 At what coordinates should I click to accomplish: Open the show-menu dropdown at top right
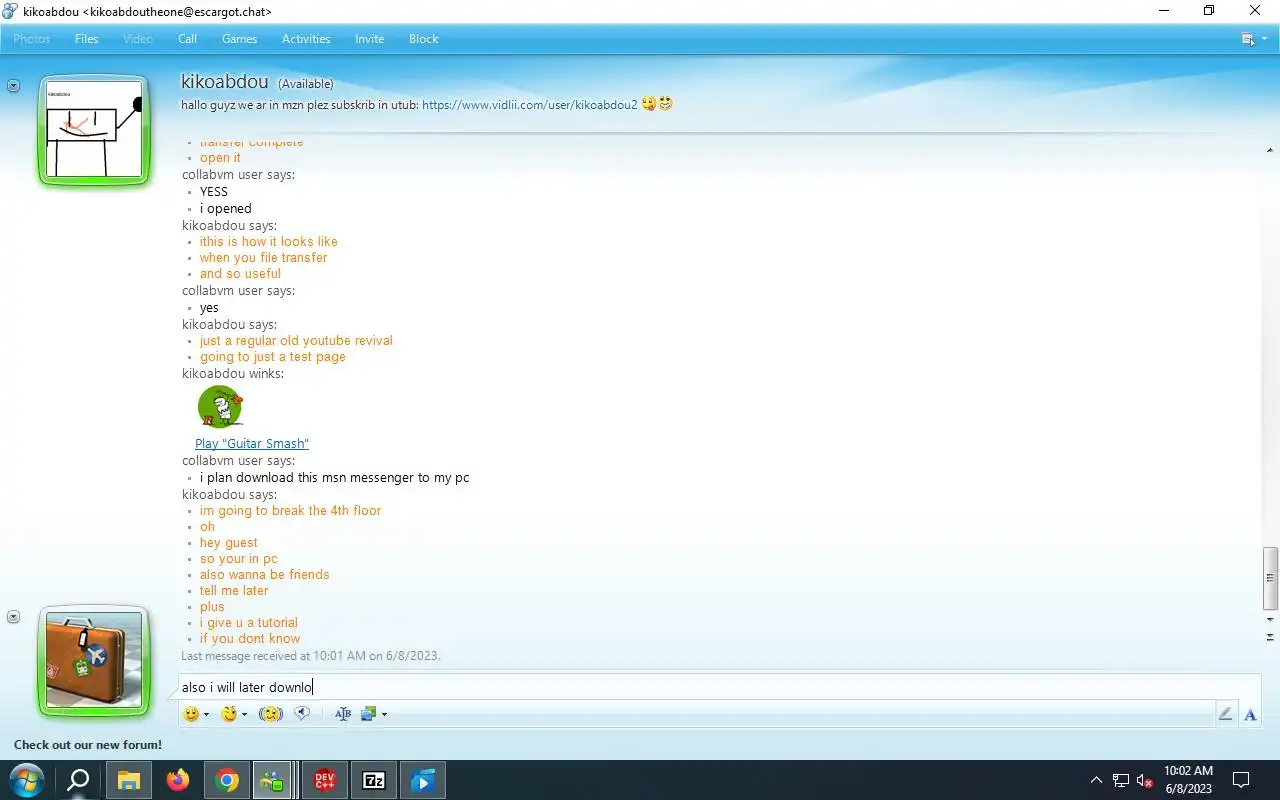click(x=1254, y=39)
